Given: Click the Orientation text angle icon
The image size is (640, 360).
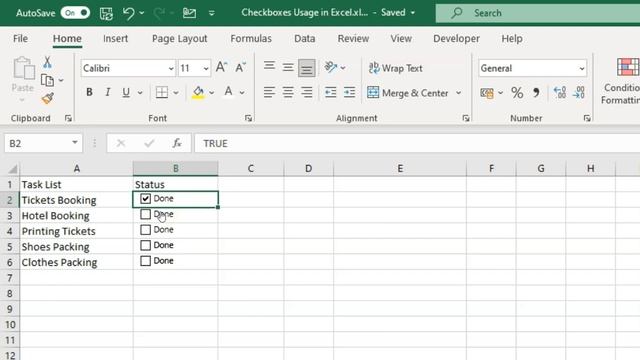Looking at the screenshot, I should coord(331,67).
